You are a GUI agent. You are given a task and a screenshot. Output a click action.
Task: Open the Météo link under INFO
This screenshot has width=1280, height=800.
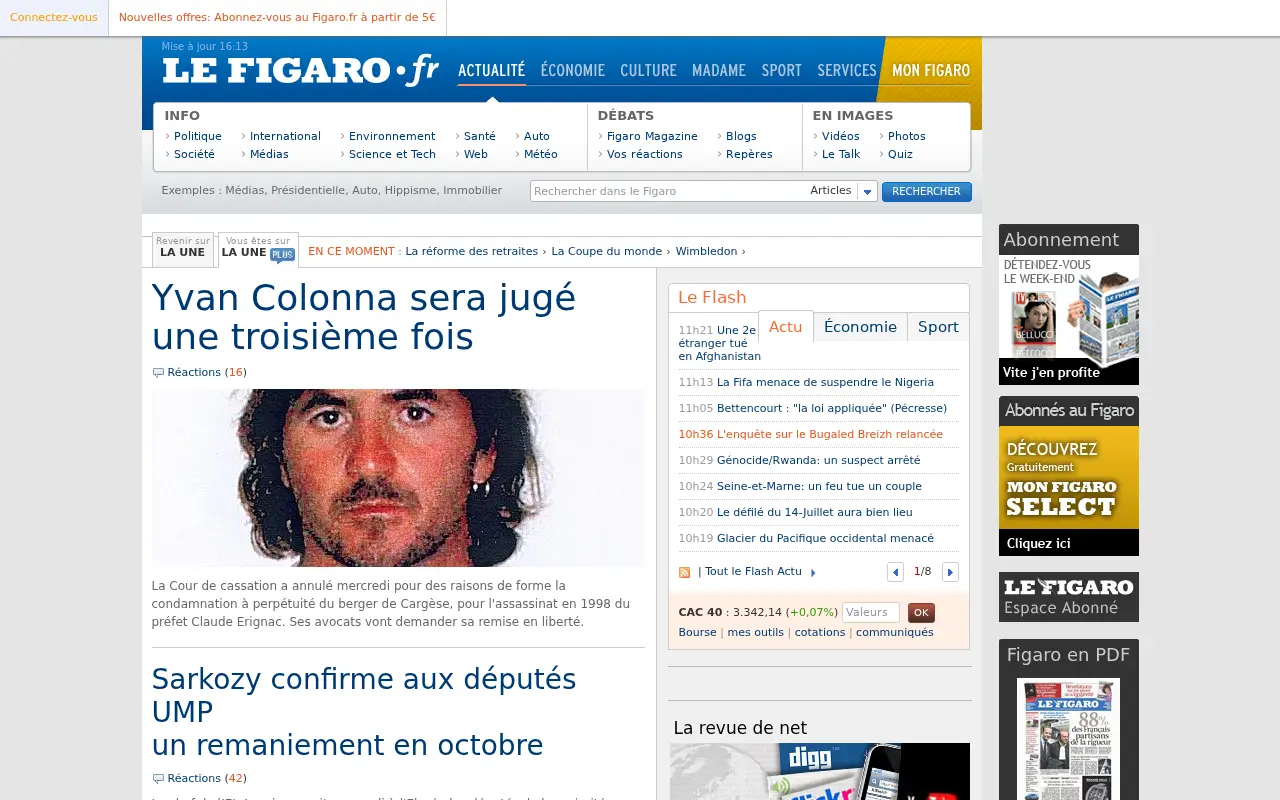541,155
